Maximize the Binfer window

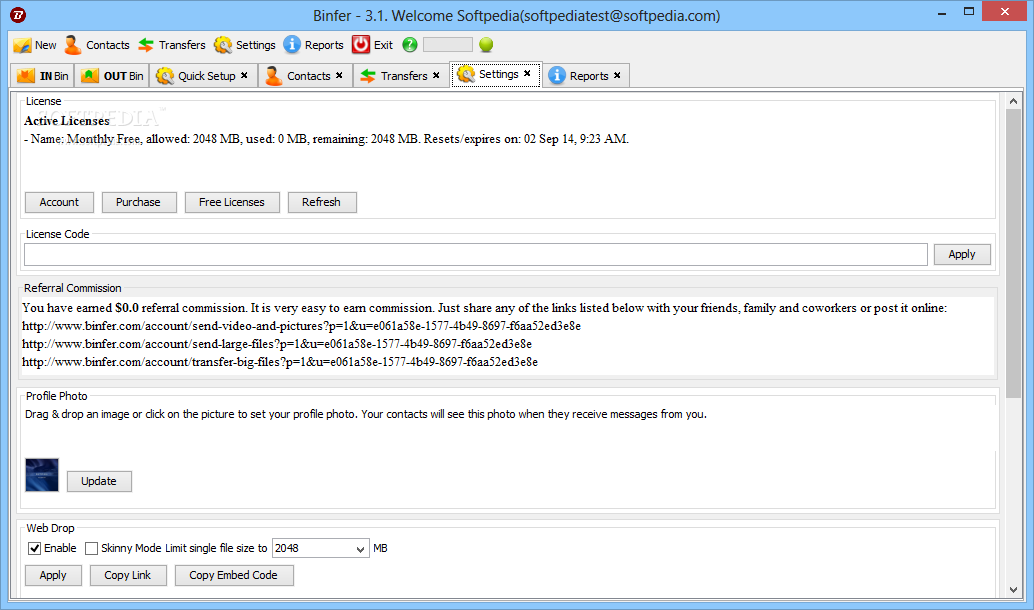click(969, 11)
